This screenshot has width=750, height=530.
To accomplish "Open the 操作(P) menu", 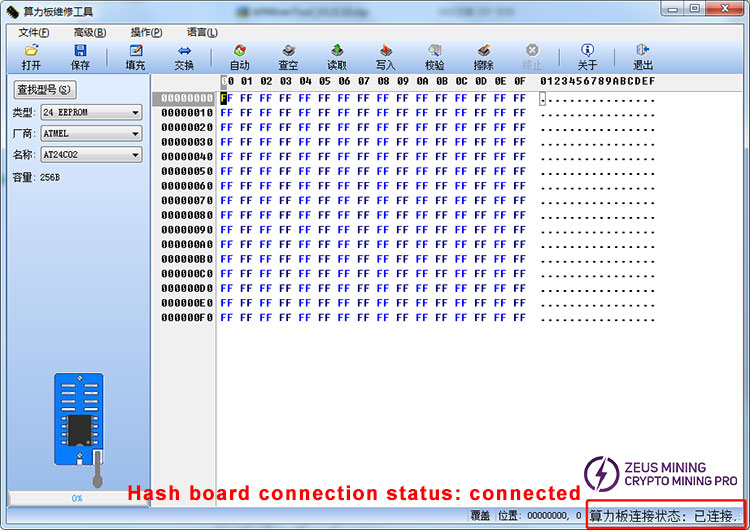I will tap(146, 32).
